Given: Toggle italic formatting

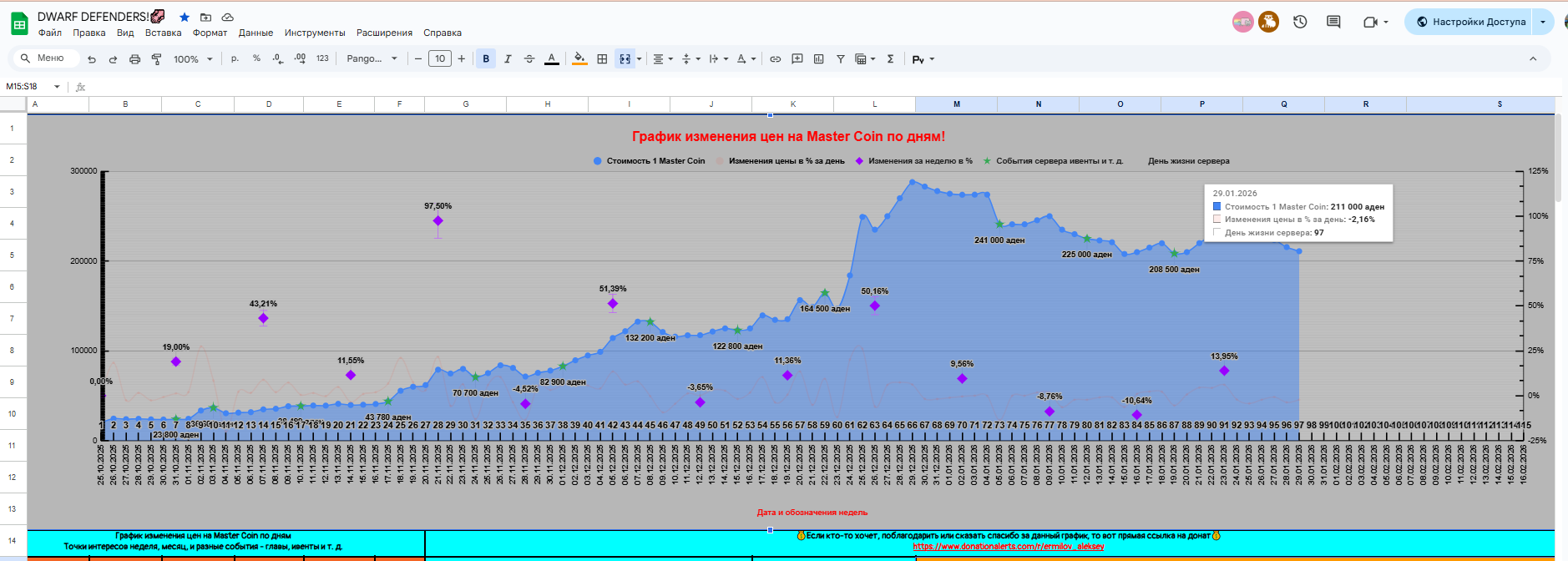Looking at the screenshot, I should point(508,59).
